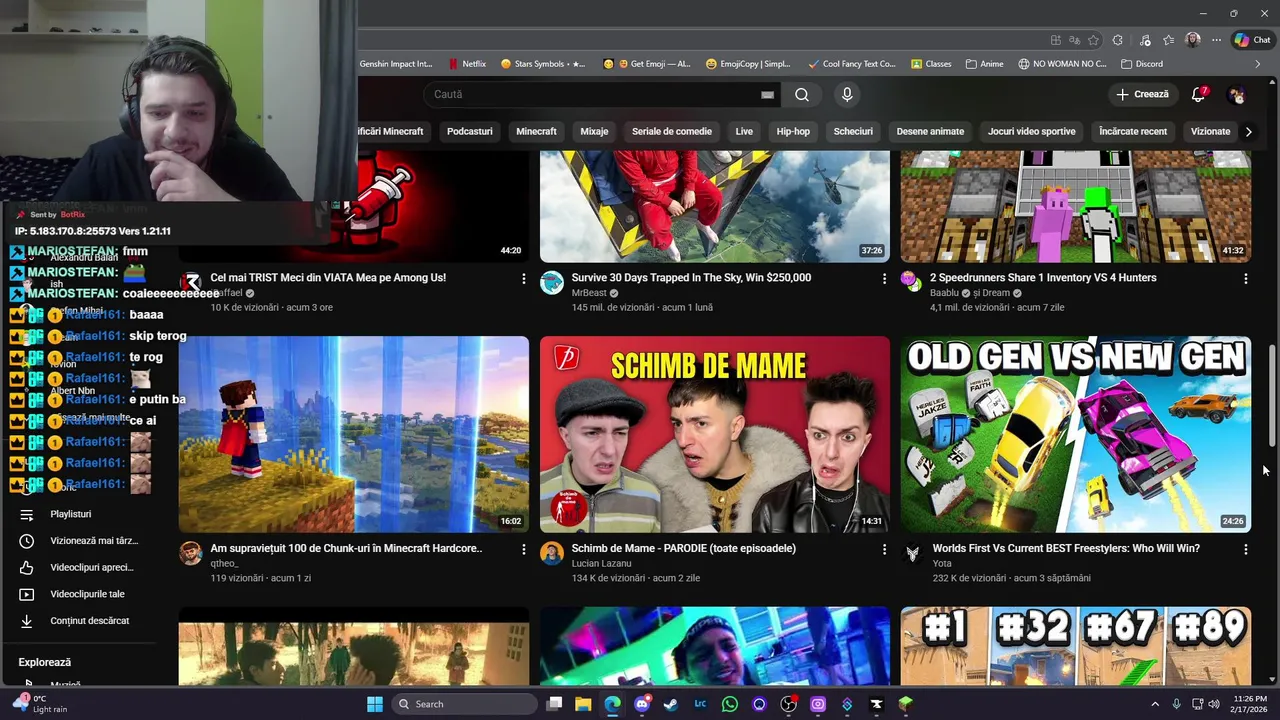Open Lightroom Classic from the taskbar
Image resolution: width=1280 pixels, height=720 pixels.
700,704
